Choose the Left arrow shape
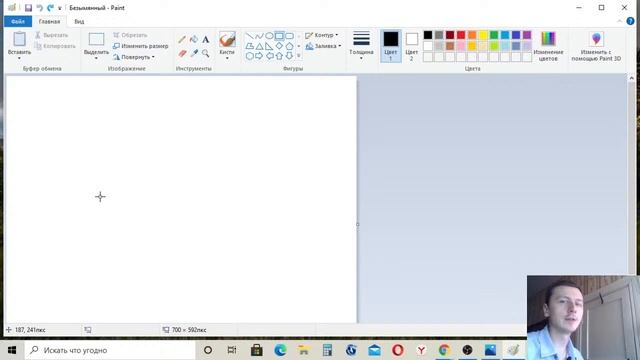This screenshot has width=640, height=360. [x=269, y=56]
